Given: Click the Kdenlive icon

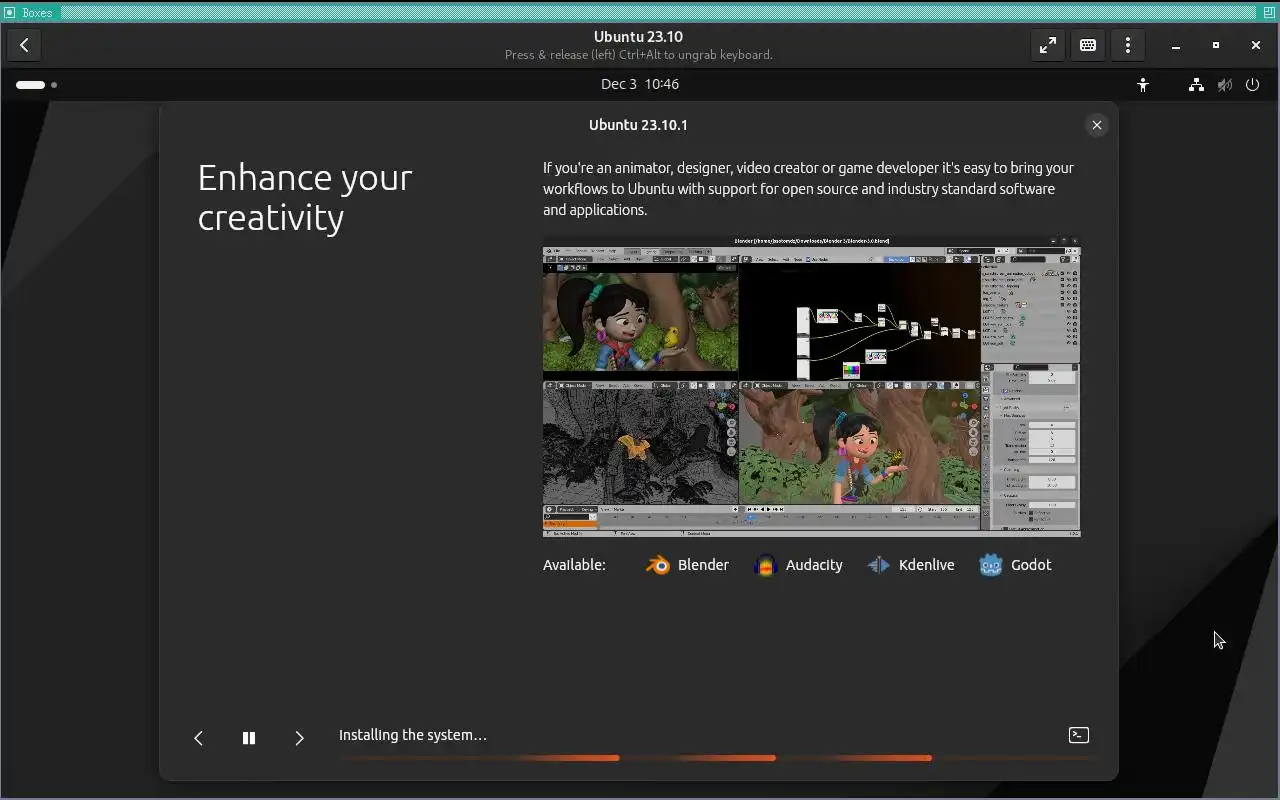Looking at the screenshot, I should coord(878,565).
